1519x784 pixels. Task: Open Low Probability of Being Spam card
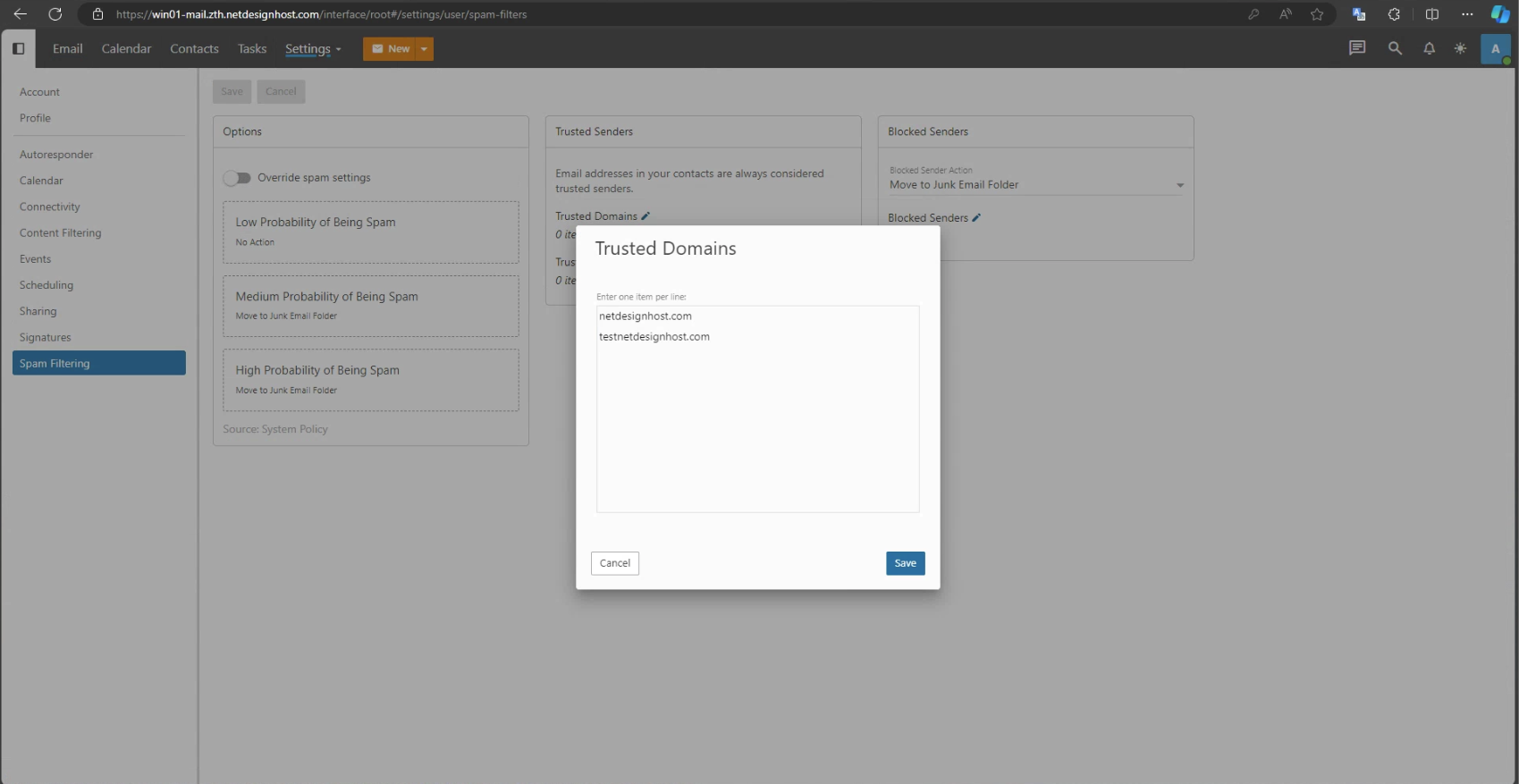[x=371, y=232]
